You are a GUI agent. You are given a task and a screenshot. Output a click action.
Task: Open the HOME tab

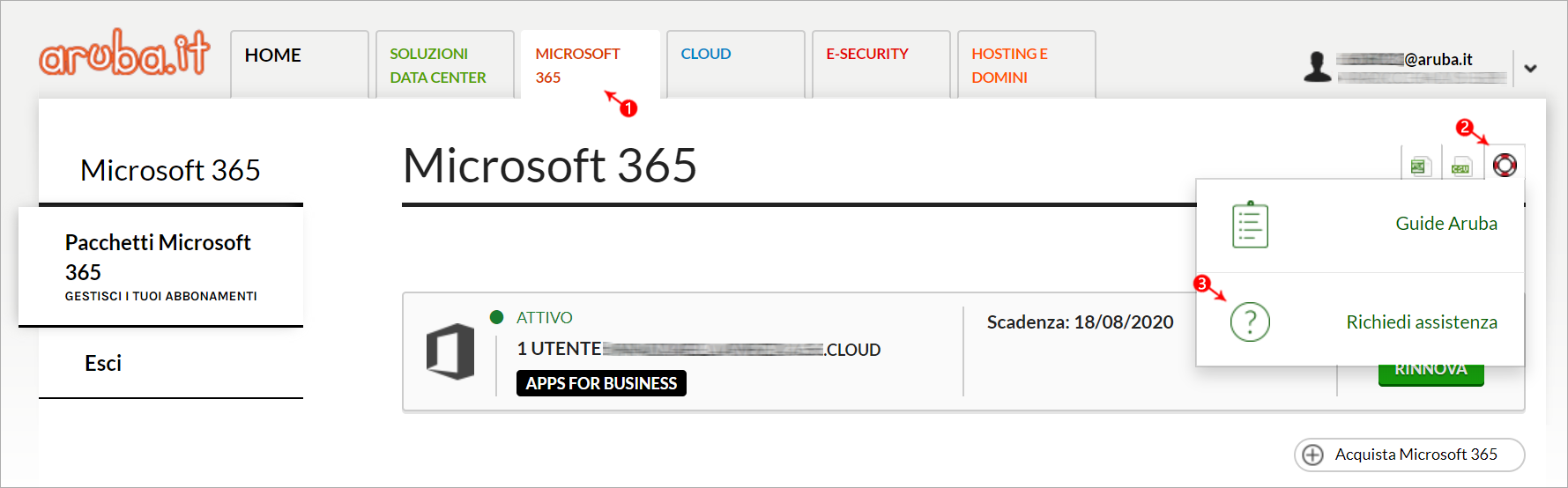(x=300, y=64)
